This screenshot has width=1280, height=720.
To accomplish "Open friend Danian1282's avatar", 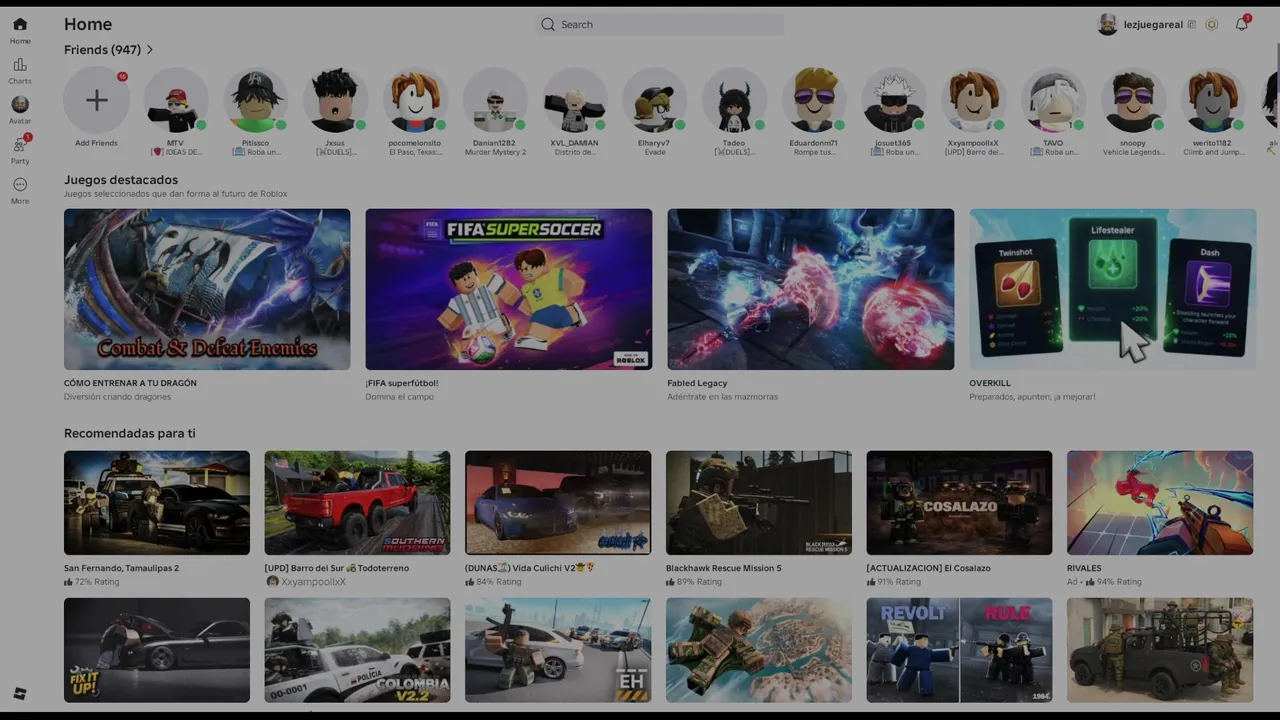I will (x=495, y=100).
